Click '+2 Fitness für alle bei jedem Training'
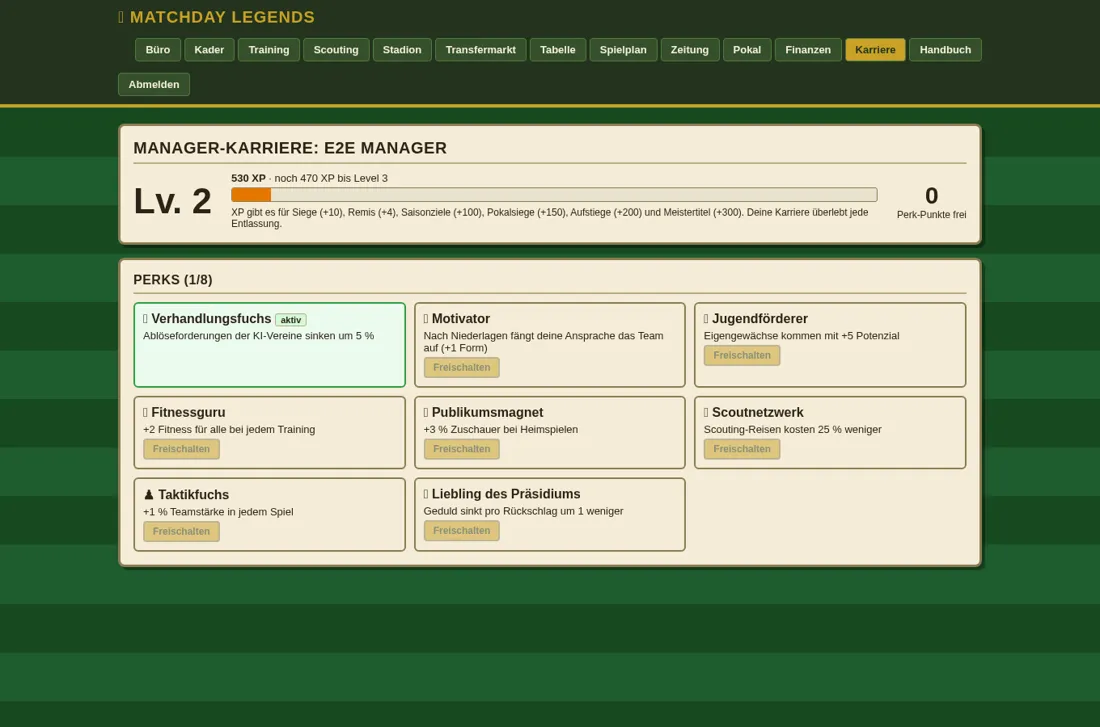The height and width of the screenshot is (727, 1100). coord(229,429)
